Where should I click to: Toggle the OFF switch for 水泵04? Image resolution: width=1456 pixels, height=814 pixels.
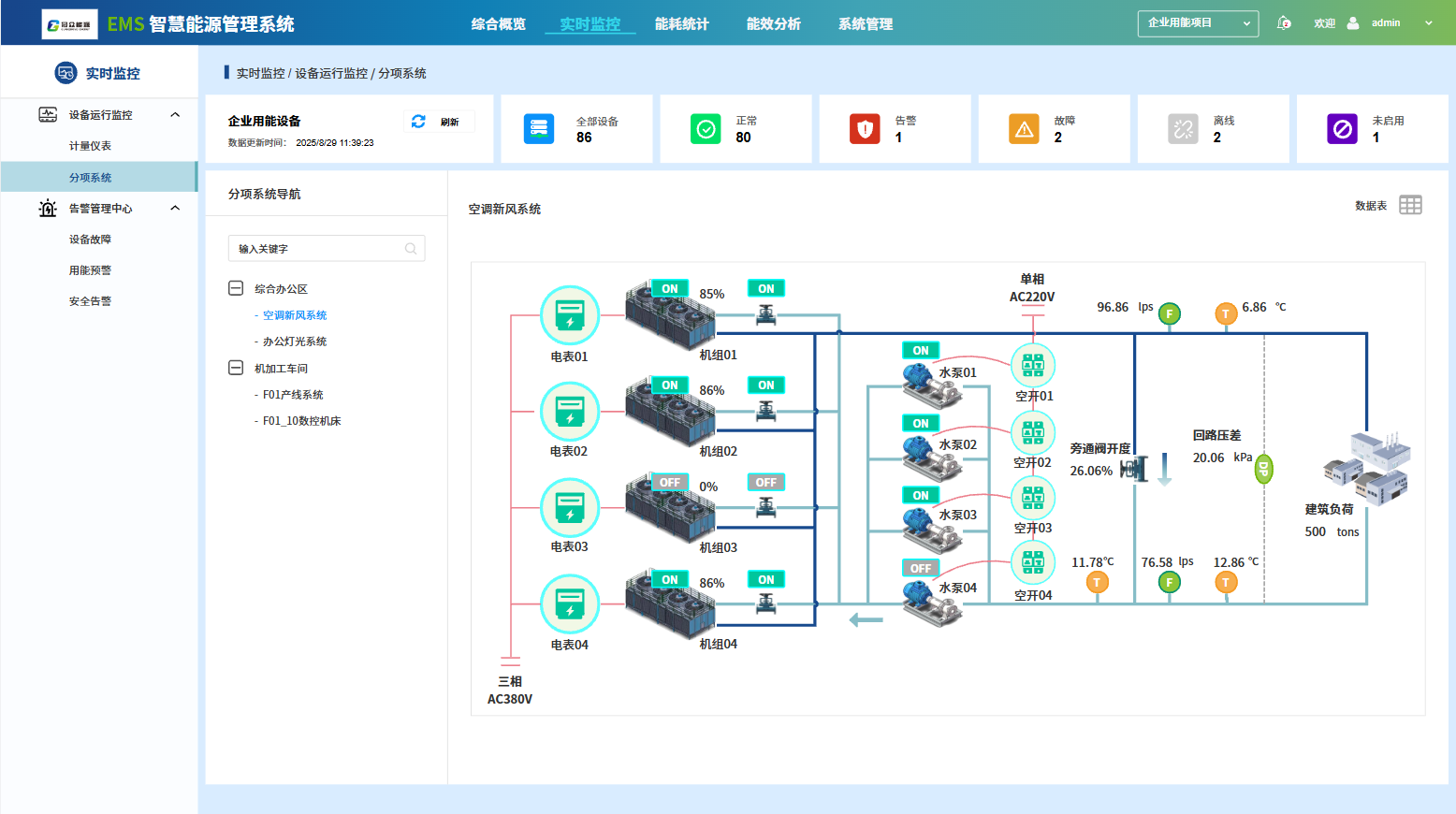(921, 569)
